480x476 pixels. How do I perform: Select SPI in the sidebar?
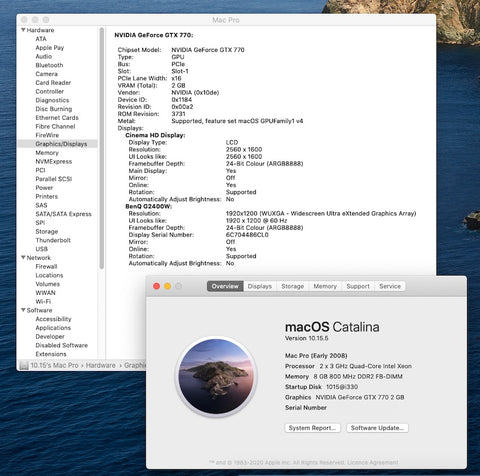pyautogui.click(x=40, y=223)
